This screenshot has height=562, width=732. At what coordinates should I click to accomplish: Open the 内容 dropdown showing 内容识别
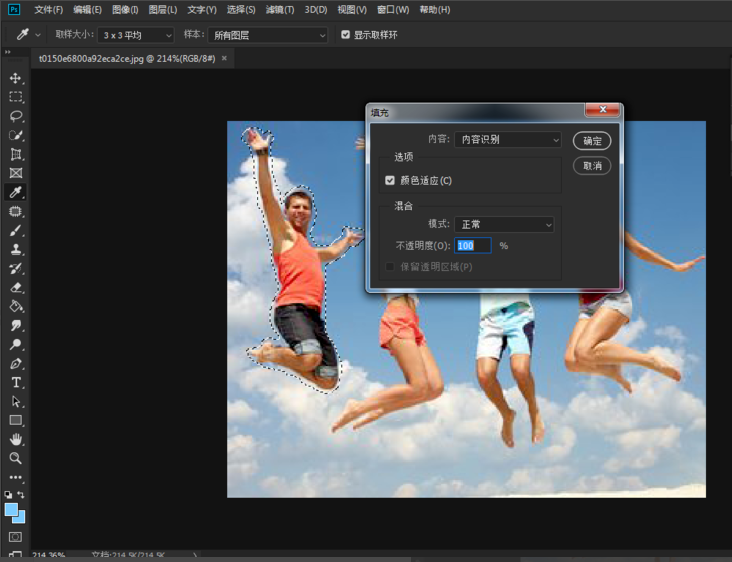click(x=507, y=140)
